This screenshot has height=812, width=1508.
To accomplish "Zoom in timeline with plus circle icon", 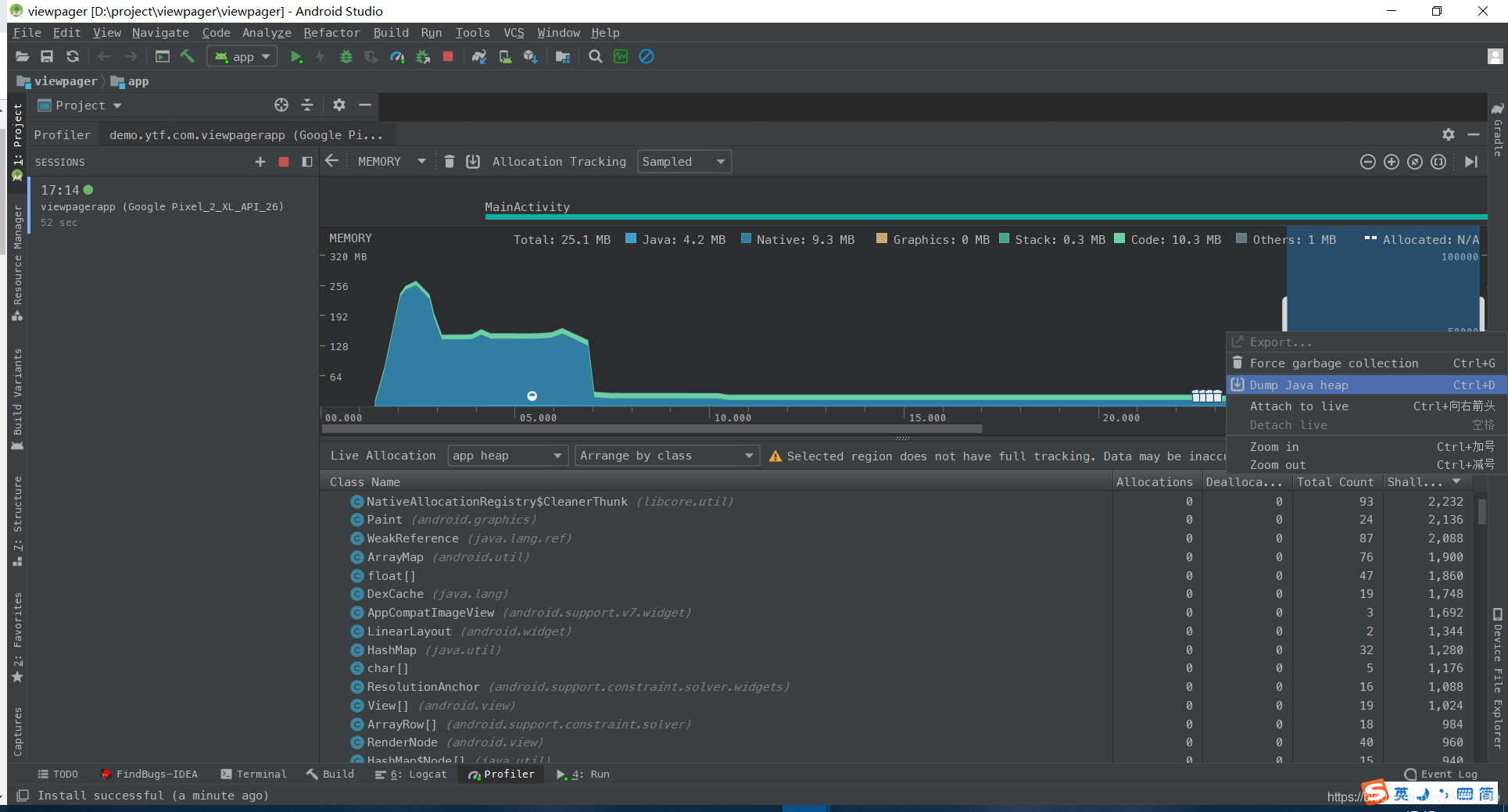I will tap(1392, 162).
